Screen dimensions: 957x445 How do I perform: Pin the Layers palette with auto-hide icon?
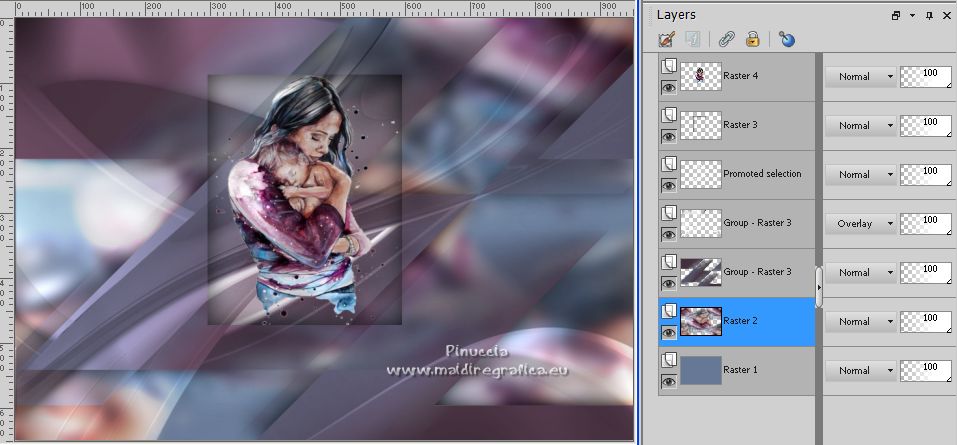click(x=929, y=15)
